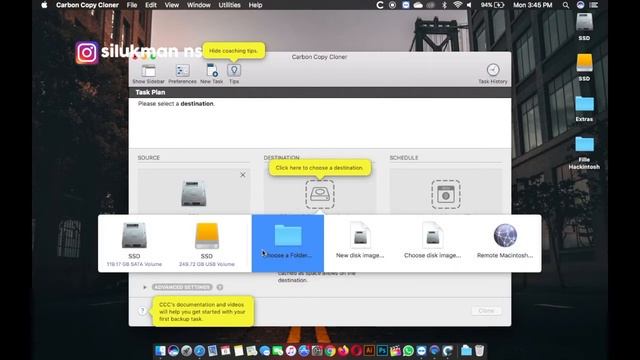
Task: Open Adobe Illustrator in the Dock
Action: pyautogui.click(x=369, y=351)
